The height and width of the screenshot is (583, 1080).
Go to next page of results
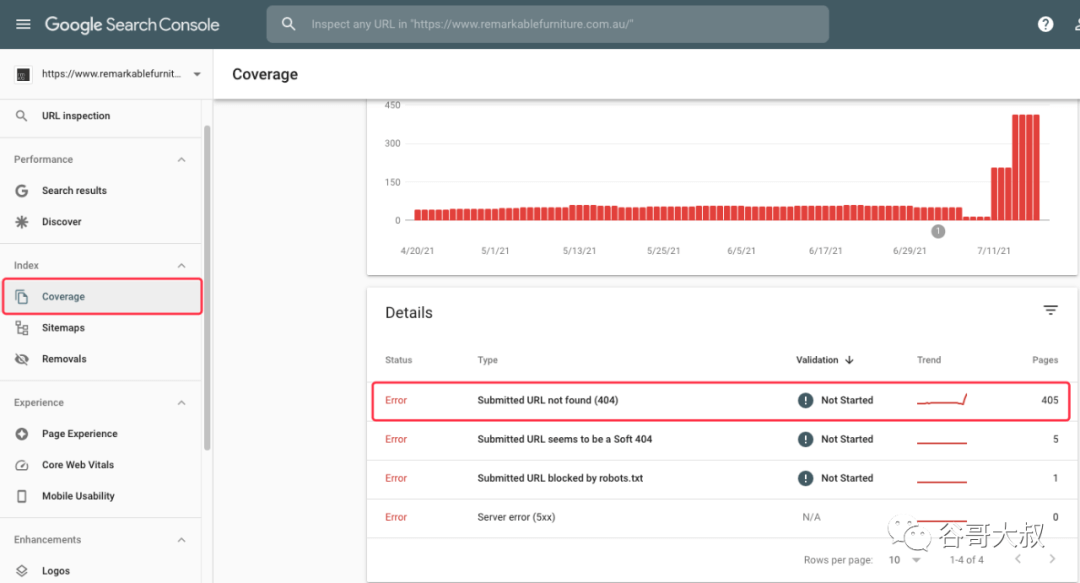1052,559
